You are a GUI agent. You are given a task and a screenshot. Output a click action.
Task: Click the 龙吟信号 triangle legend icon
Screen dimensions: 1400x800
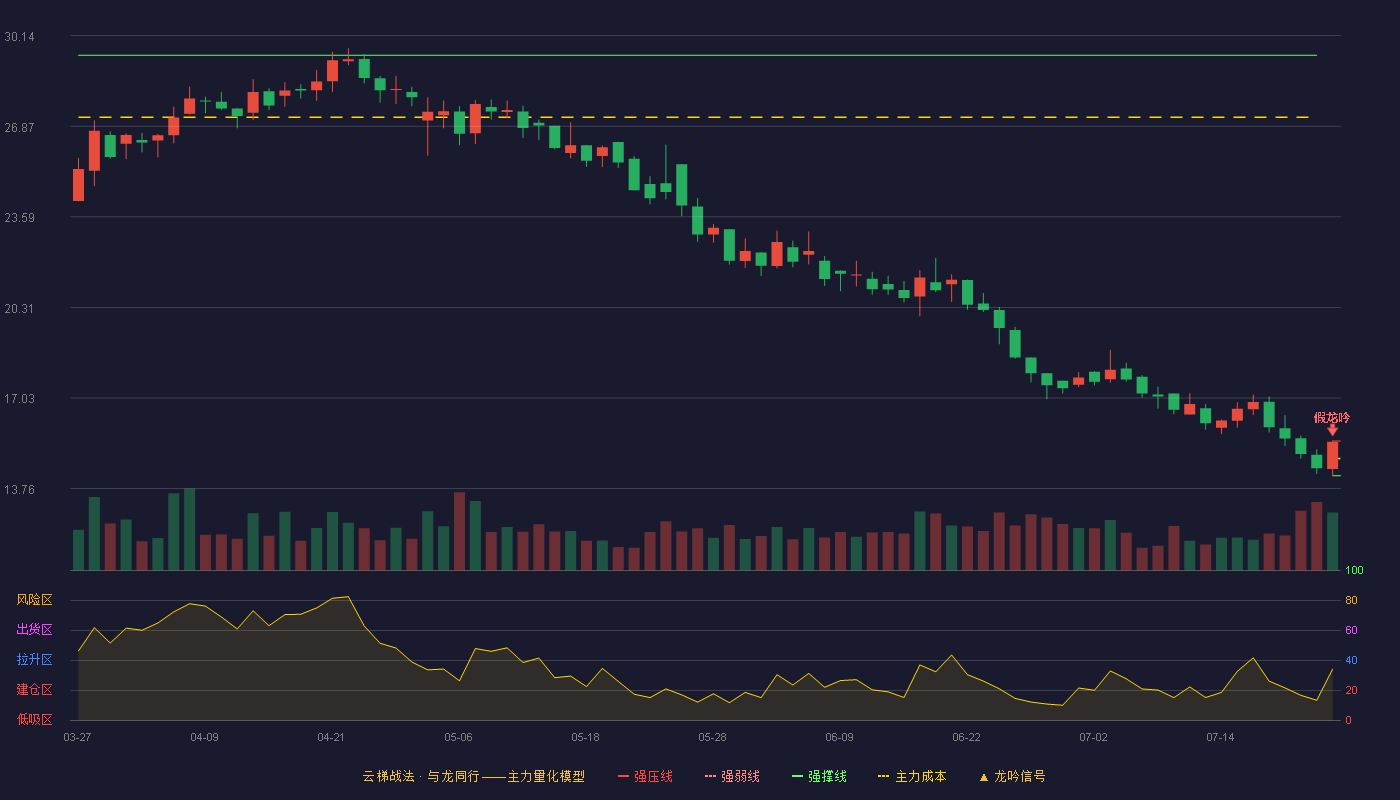[x=984, y=777]
